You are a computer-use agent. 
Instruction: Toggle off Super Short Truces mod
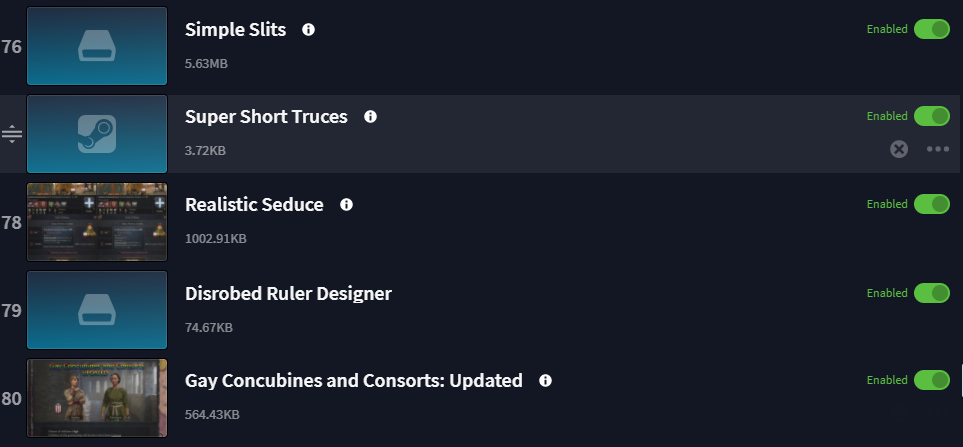[932, 116]
